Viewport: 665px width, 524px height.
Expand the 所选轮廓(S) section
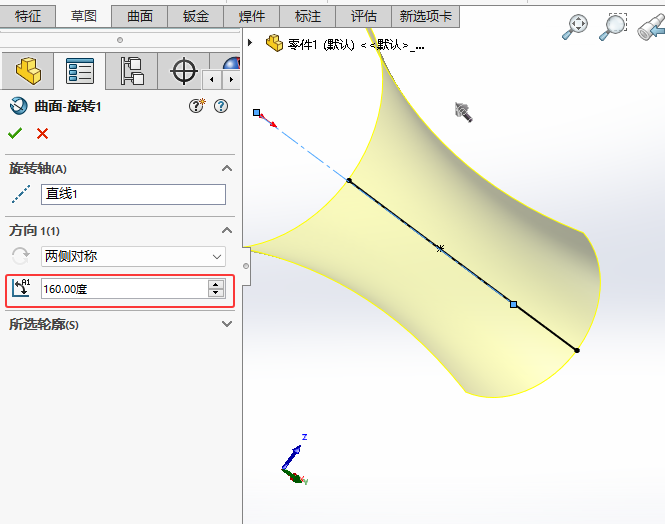pos(227,324)
